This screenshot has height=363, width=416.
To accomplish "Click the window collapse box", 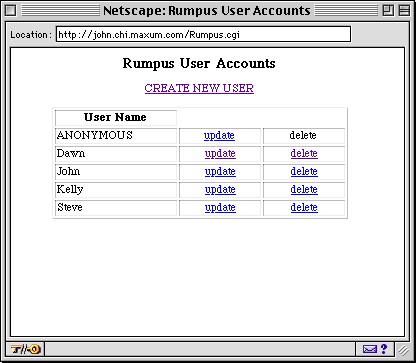I will 404,11.
